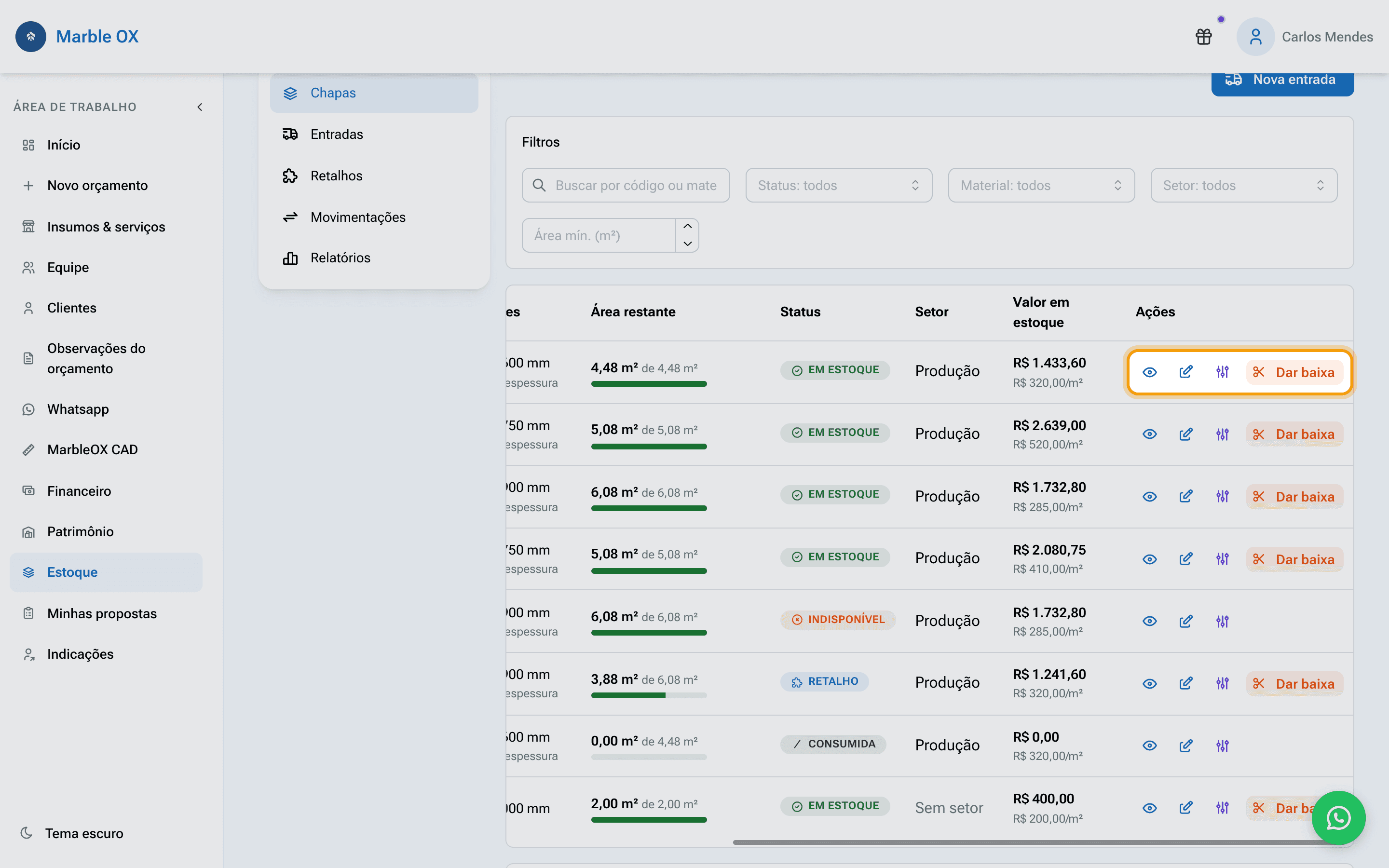This screenshot has width=1389, height=868.
Task: Open the gift notifications icon
Action: click(1204, 37)
